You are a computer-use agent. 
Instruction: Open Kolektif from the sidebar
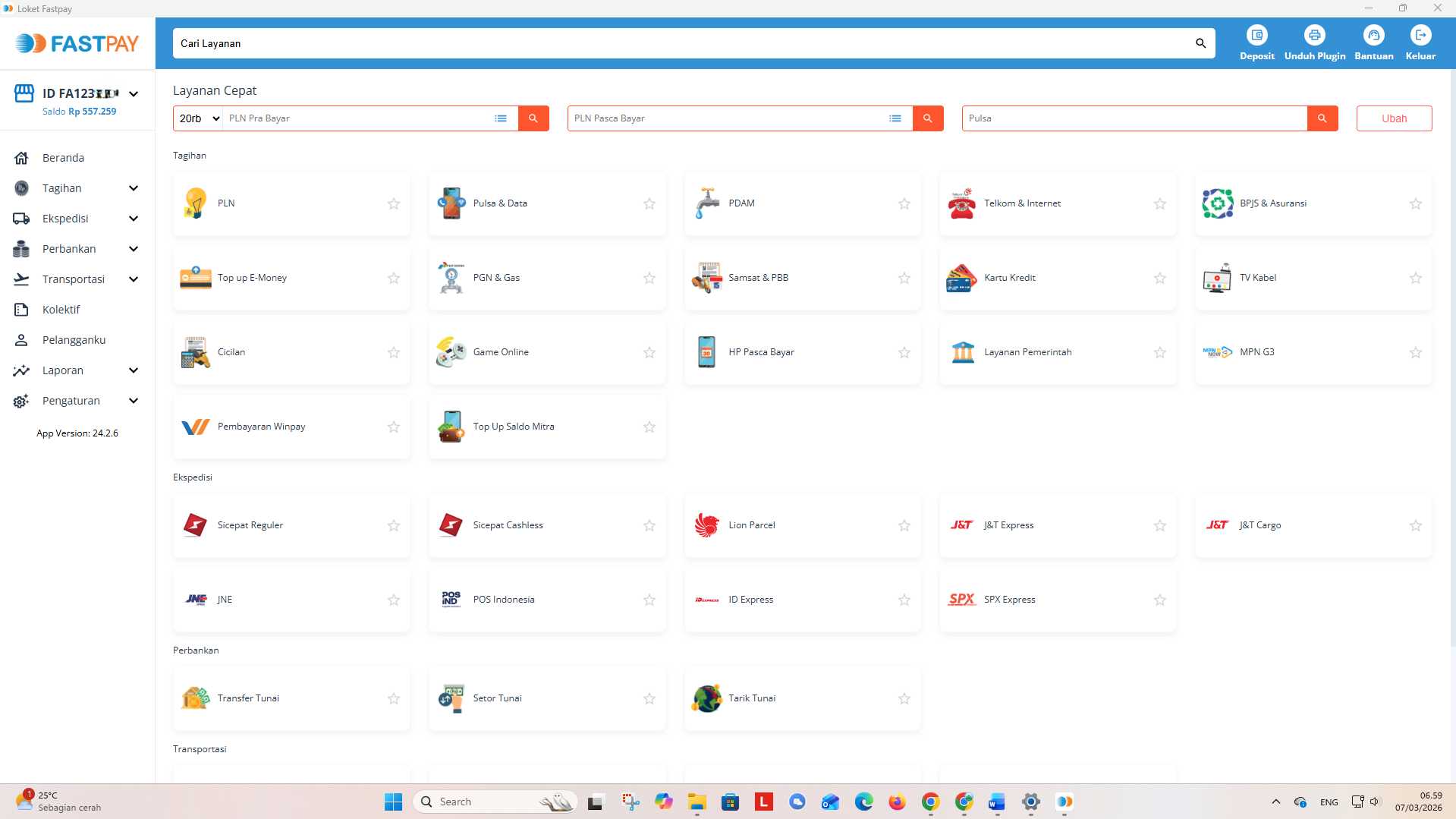61,309
